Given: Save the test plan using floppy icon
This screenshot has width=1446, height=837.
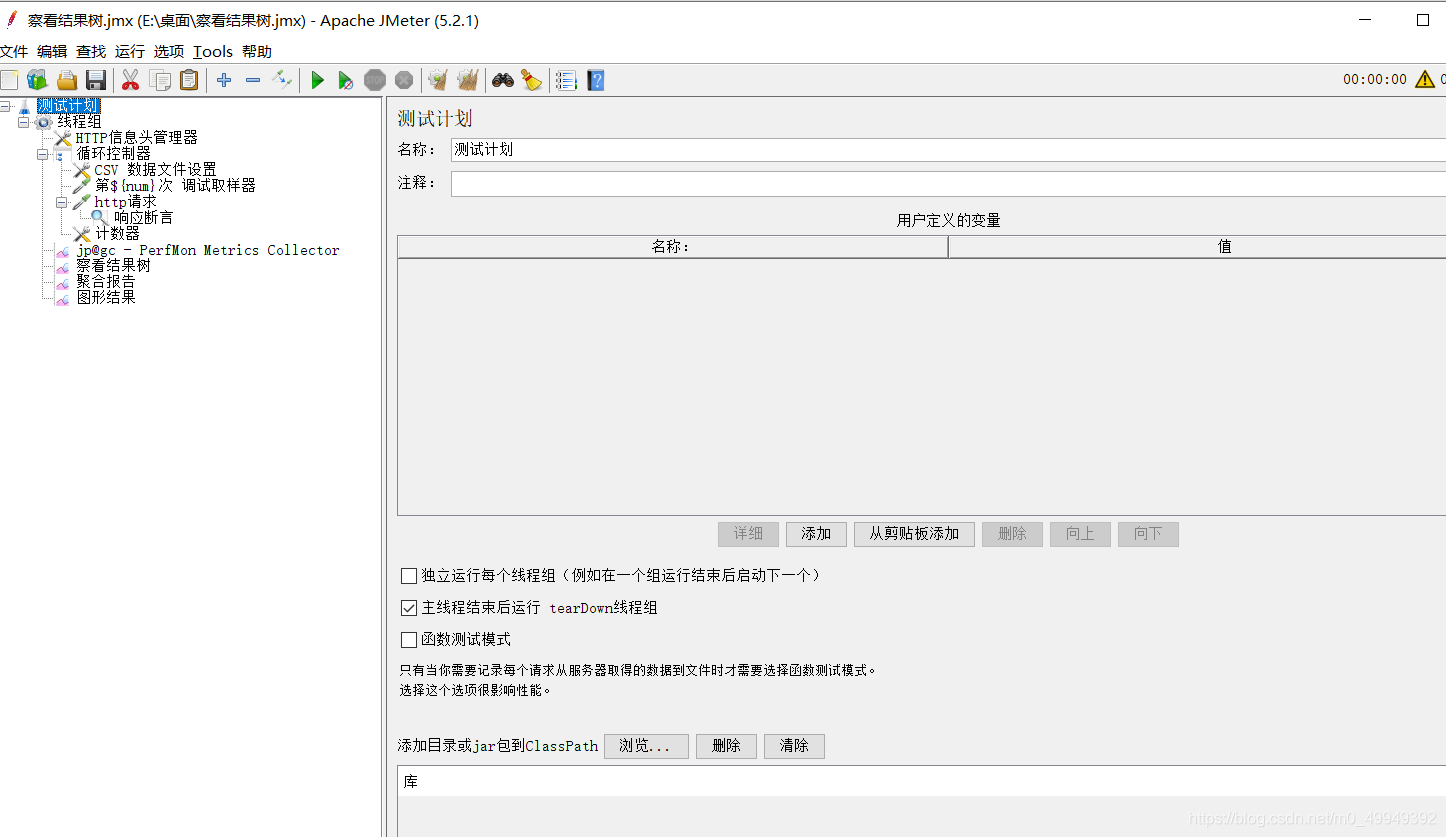Looking at the screenshot, I should [96, 80].
